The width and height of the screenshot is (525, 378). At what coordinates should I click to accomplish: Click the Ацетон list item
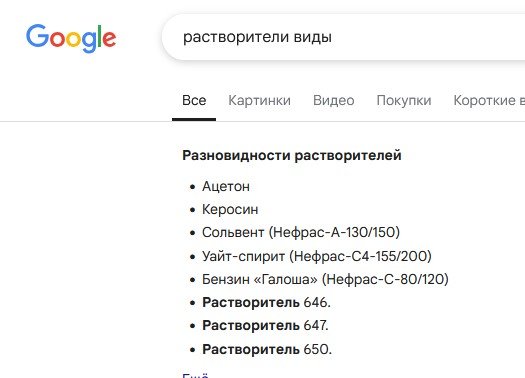coord(226,186)
